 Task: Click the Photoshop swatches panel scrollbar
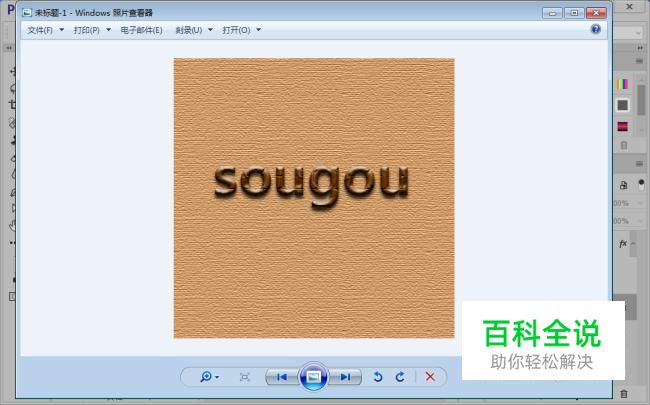(641, 99)
